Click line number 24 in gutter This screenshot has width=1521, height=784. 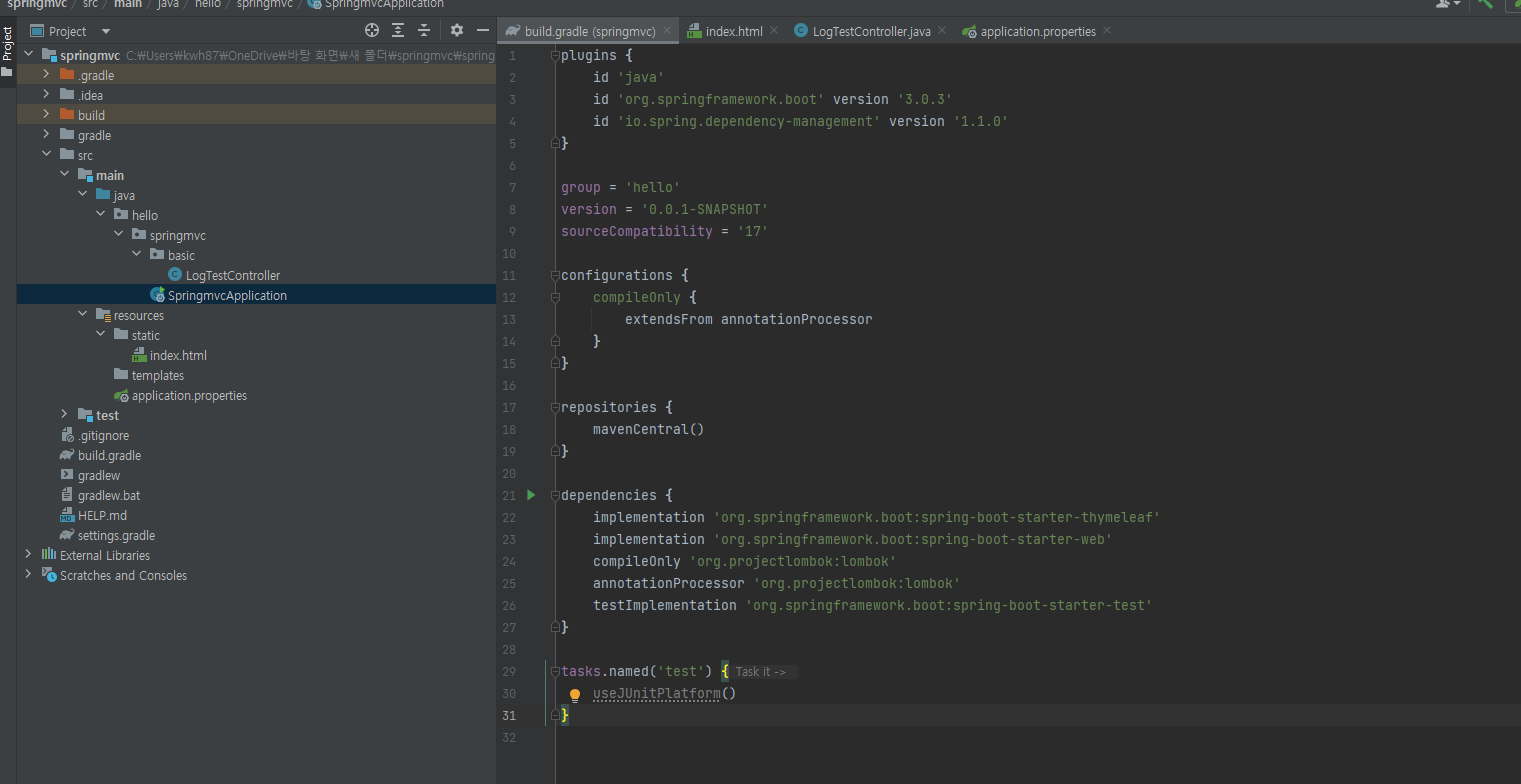pos(510,561)
